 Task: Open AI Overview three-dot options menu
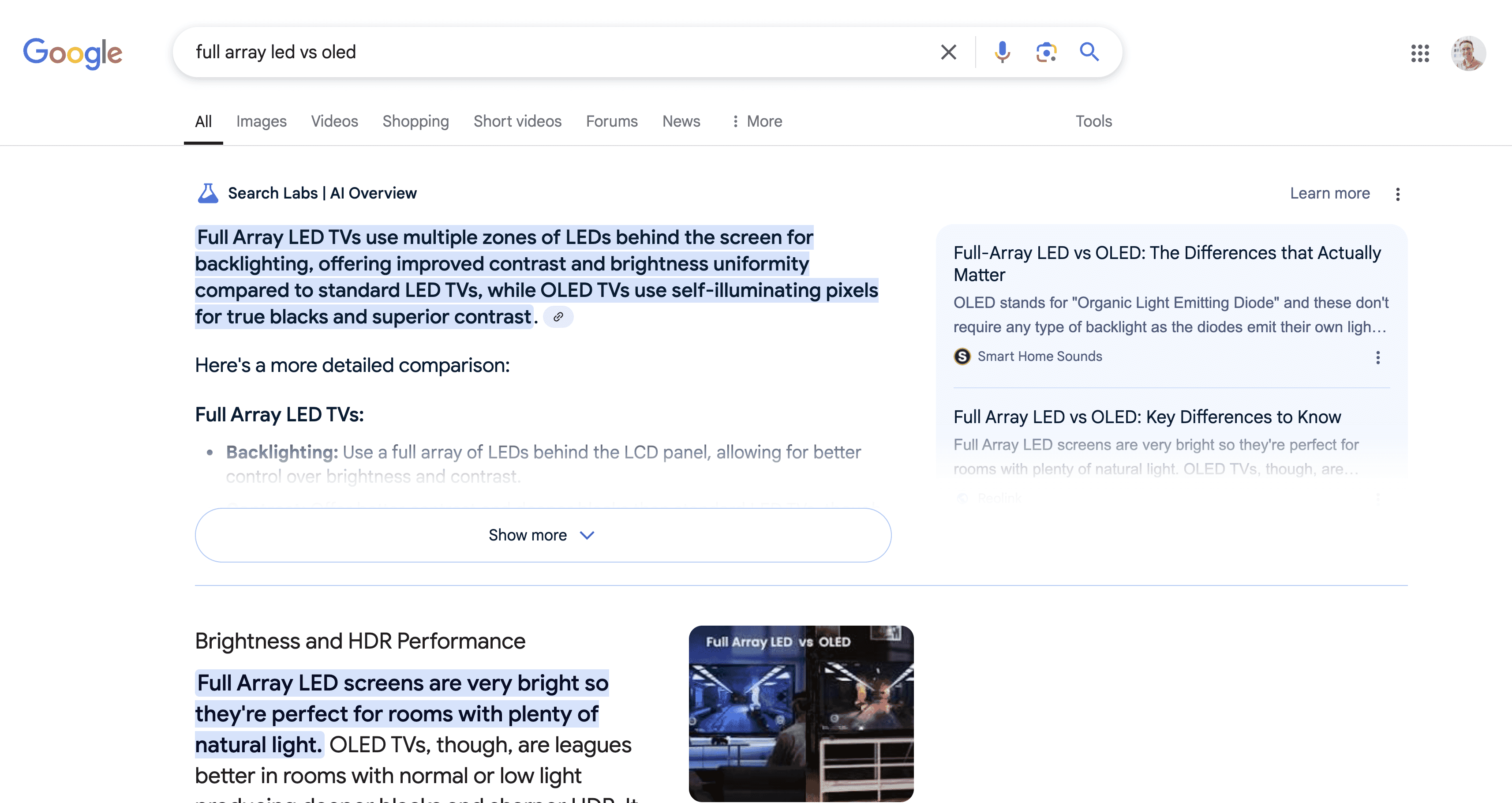tap(1398, 194)
